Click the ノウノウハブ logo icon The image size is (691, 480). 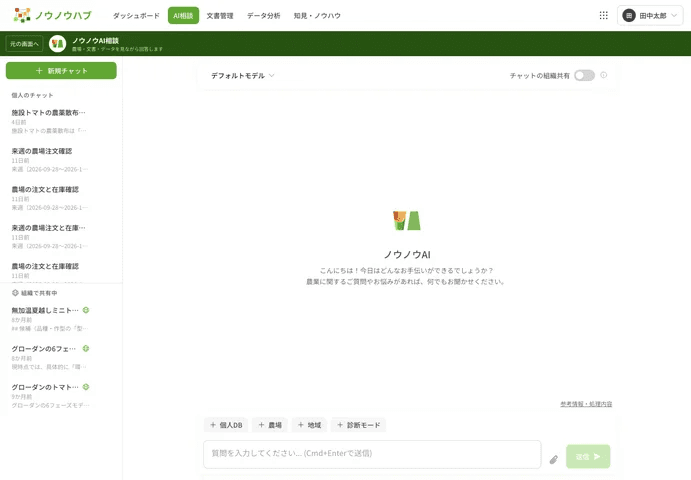click(22, 15)
